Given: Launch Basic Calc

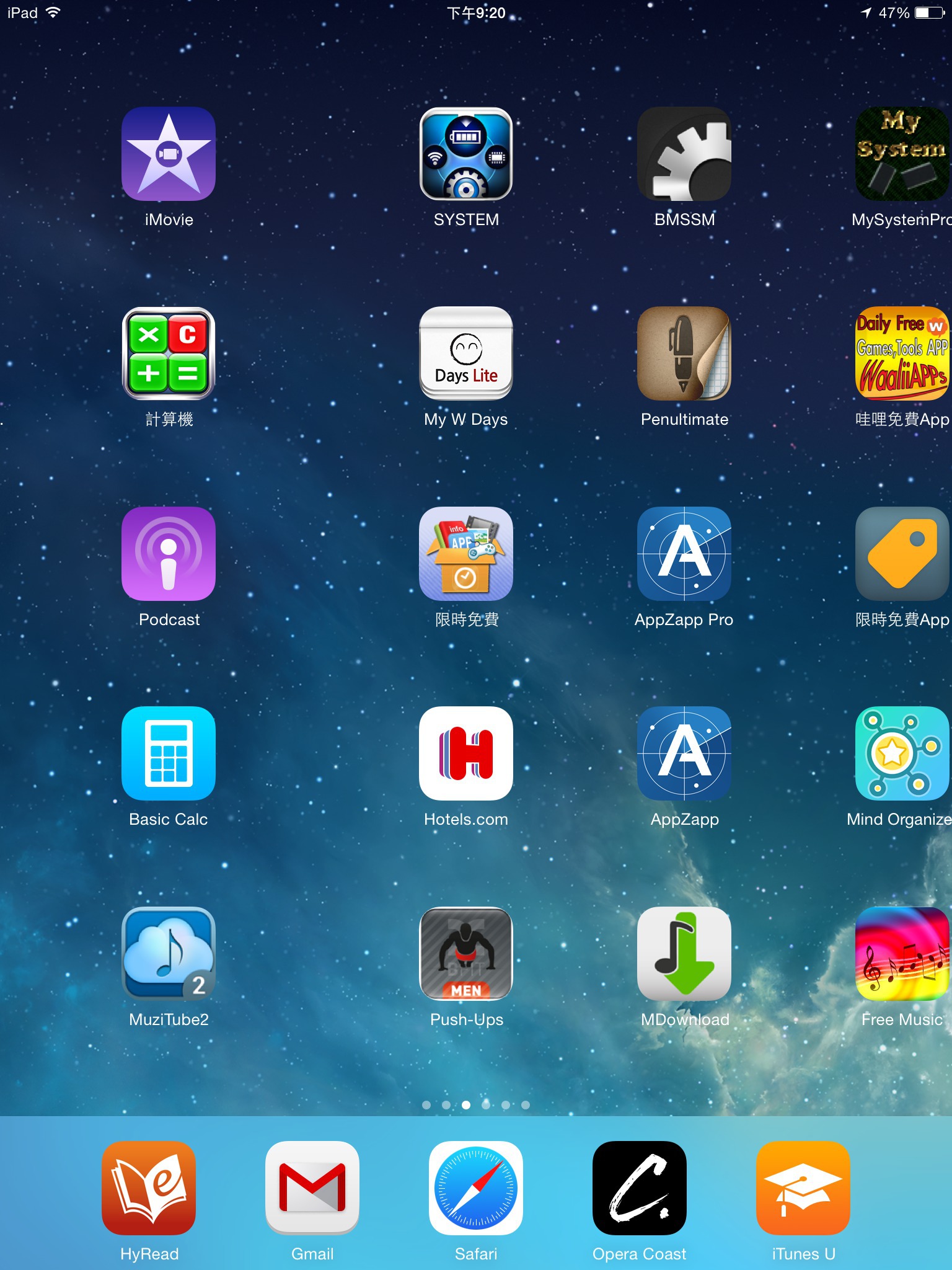Looking at the screenshot, I should point(169,753).
